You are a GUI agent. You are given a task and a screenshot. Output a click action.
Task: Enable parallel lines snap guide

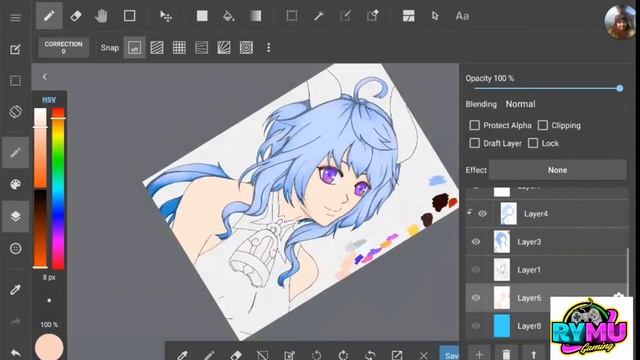[x=157, y=48]
